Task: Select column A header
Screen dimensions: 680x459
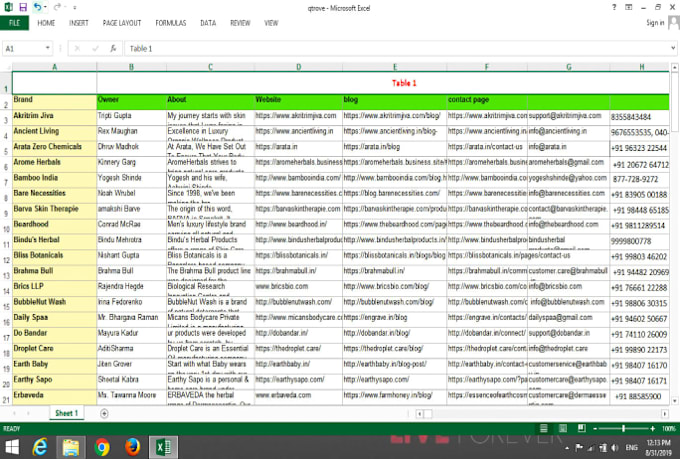Action: tap(54, 67)
